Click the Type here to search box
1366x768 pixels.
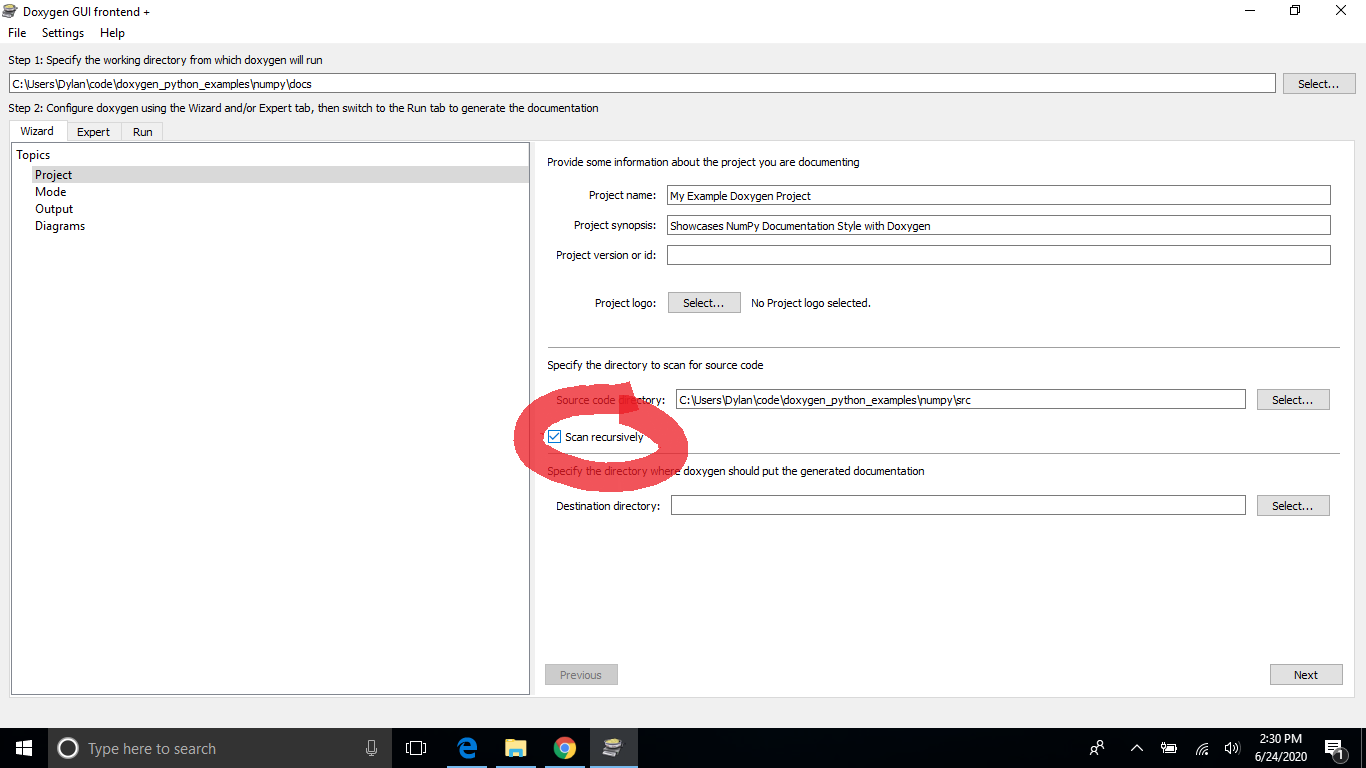[220, 748]
